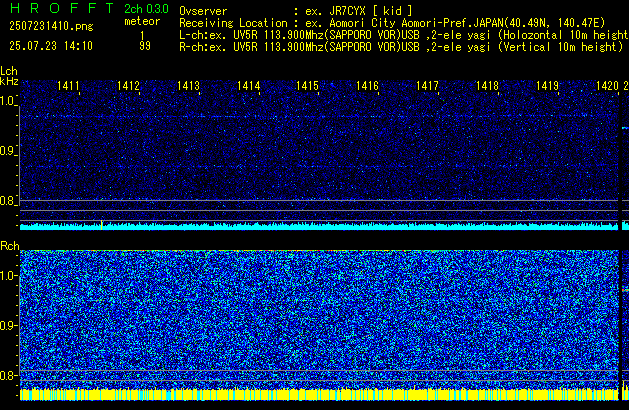
Task: Select the 1414 time marker
Action: pyautogui.click(x=248, y=86)
